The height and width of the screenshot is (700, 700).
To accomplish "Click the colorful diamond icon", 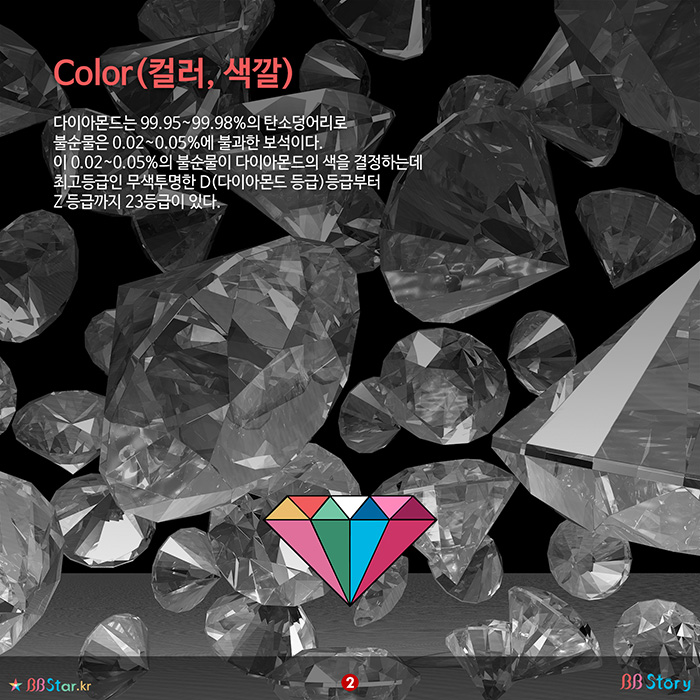I will coord(350,550).
